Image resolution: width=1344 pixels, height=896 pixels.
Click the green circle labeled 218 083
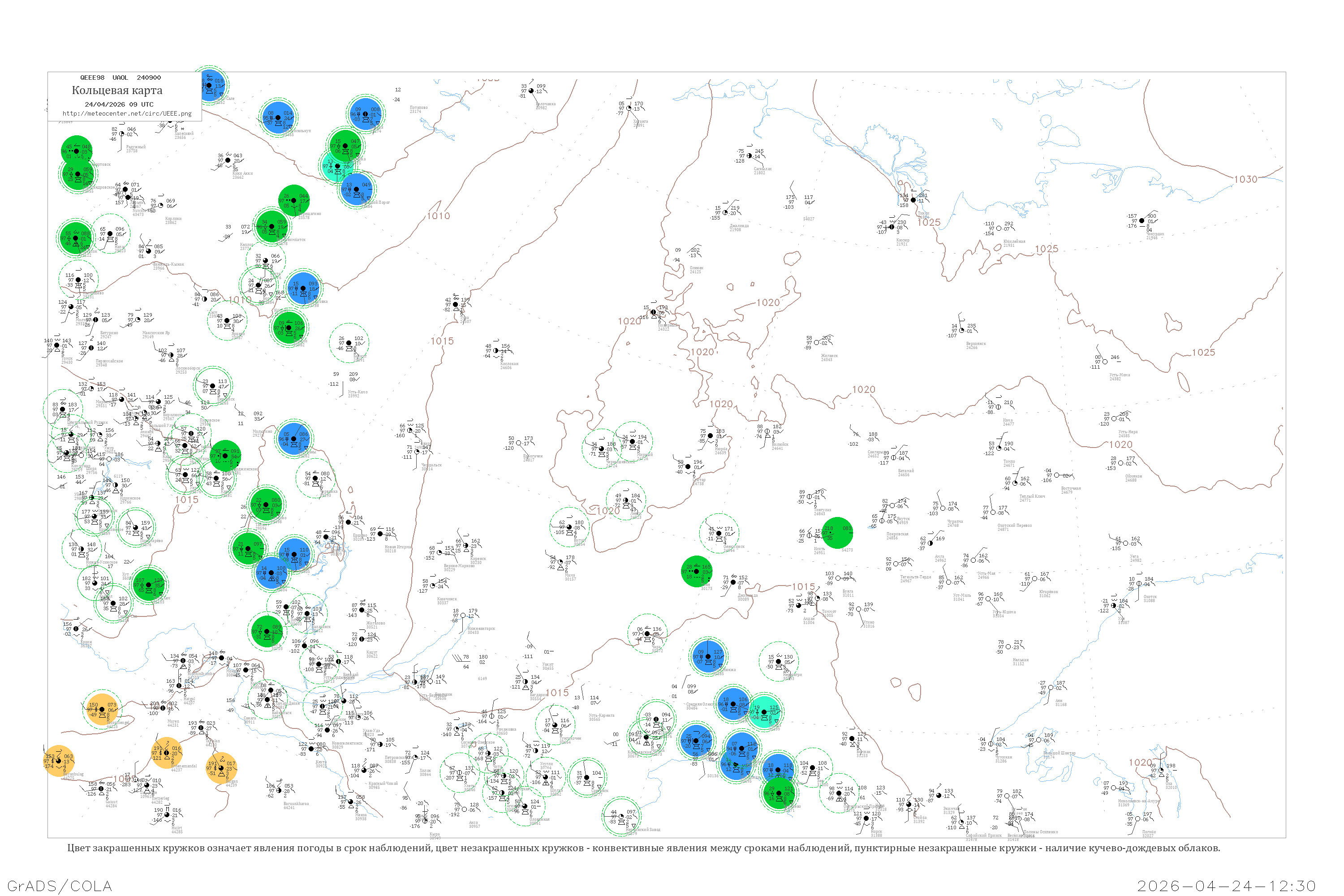pos(837,533)
